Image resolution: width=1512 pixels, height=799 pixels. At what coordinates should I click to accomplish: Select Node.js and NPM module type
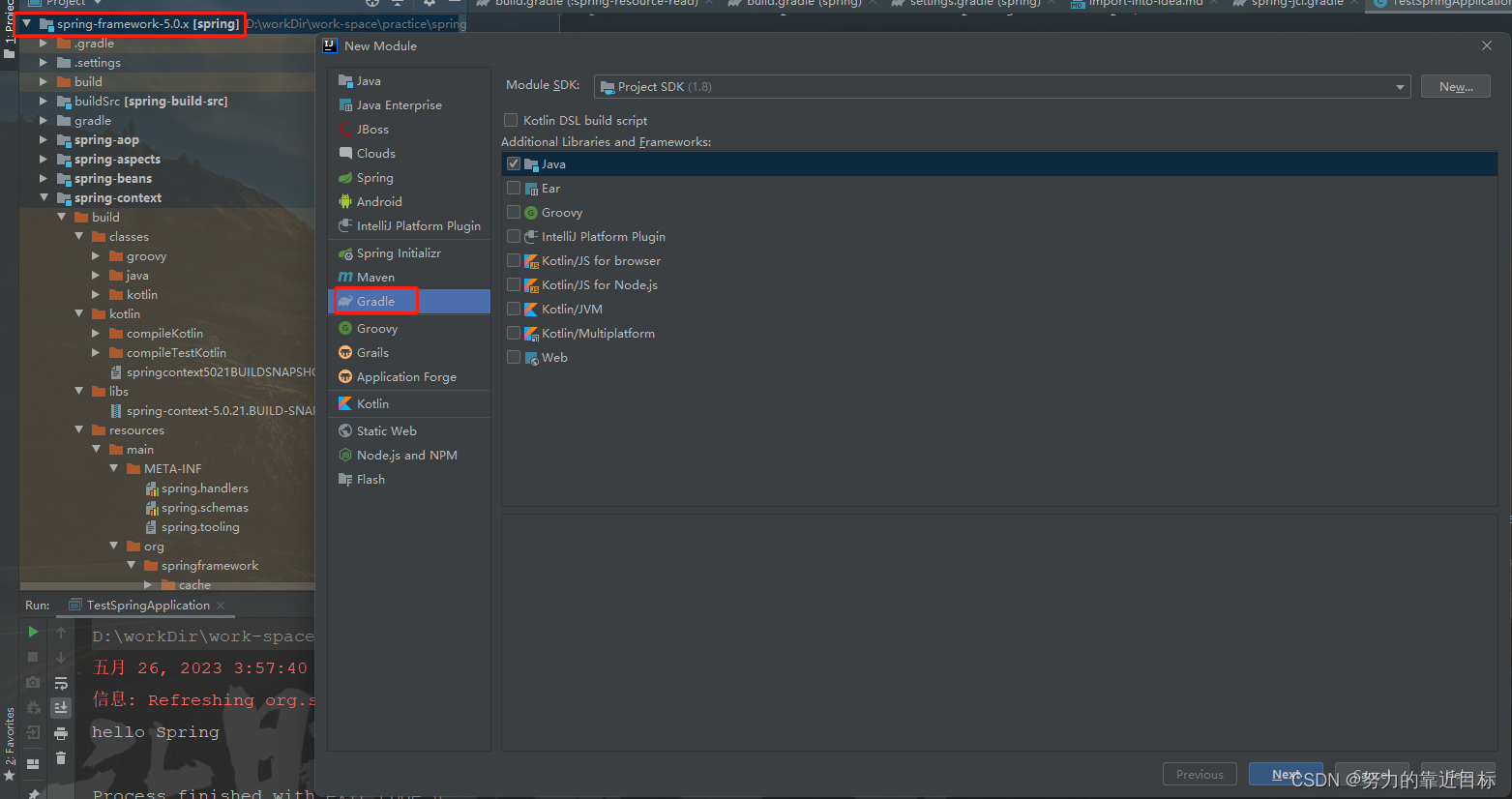click(409, 456)
